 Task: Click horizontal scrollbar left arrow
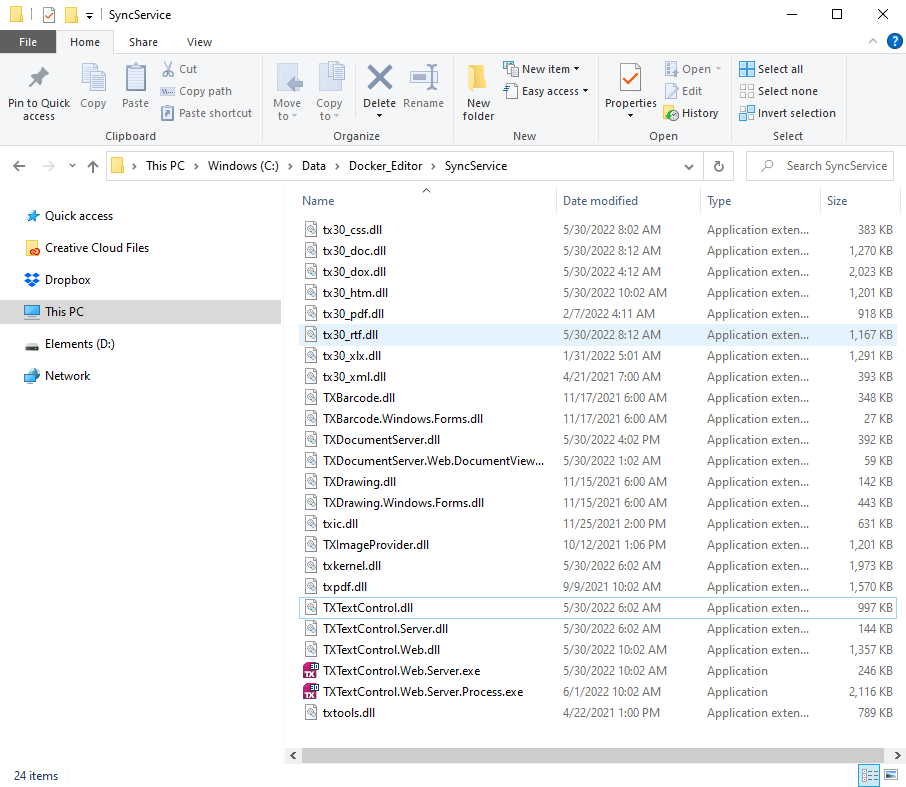tap(293, 755)
